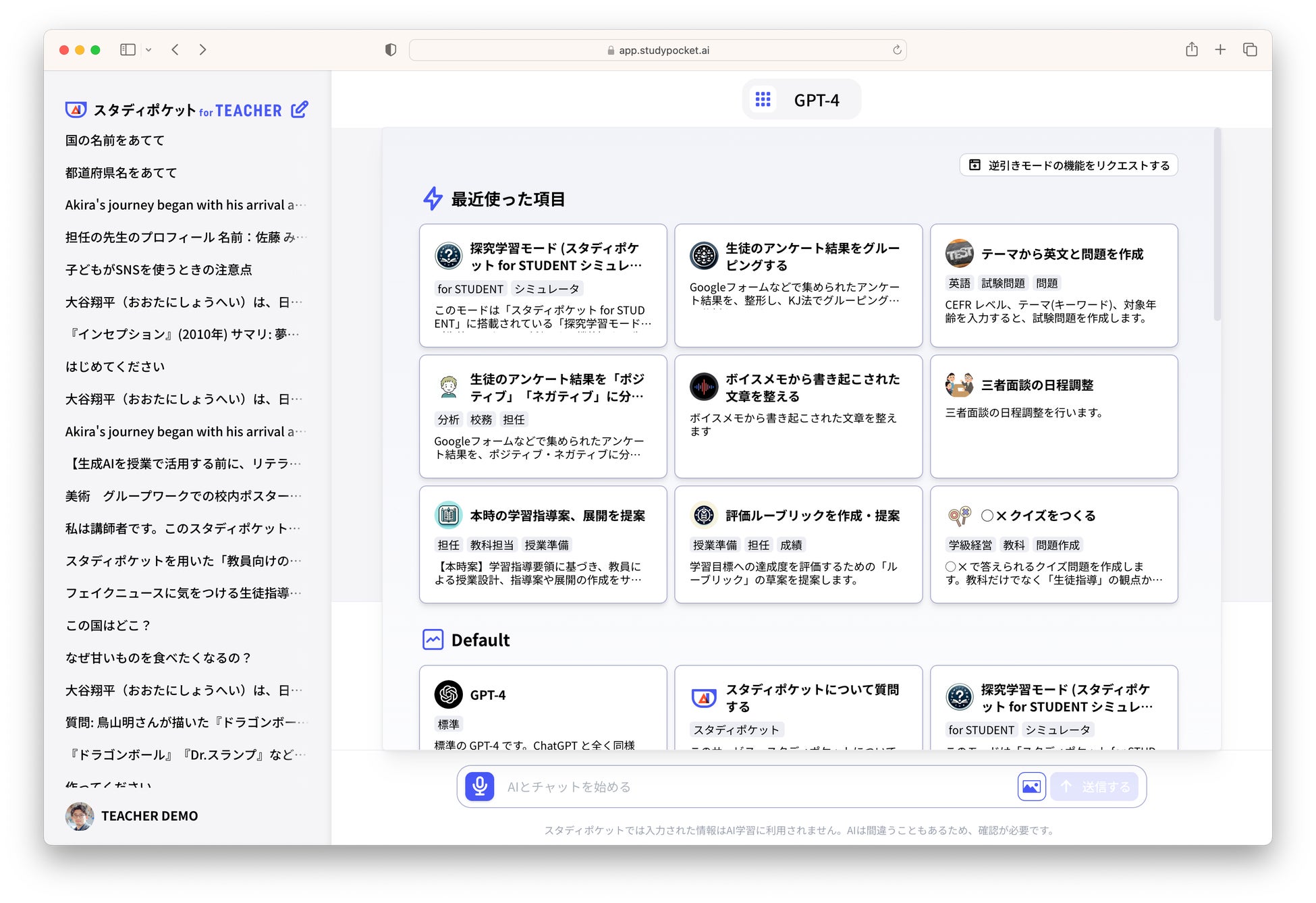The height and width of the screenshot is (903, 1316).
Task: Click the privacy shield icon near address bar
Action: pyautogui.click(x=390, y=50)
